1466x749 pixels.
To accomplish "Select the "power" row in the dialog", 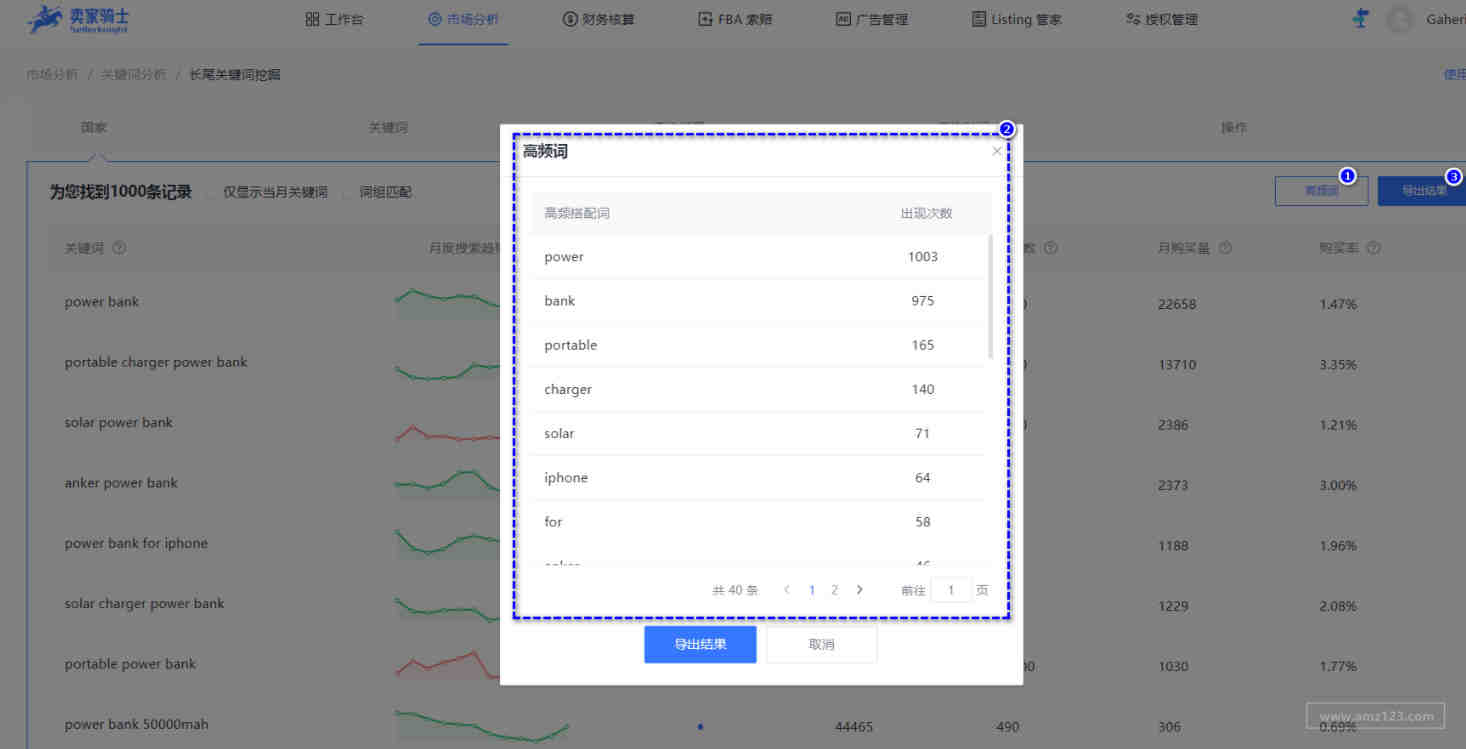I will pyautogui.click(x=759, y=257).
